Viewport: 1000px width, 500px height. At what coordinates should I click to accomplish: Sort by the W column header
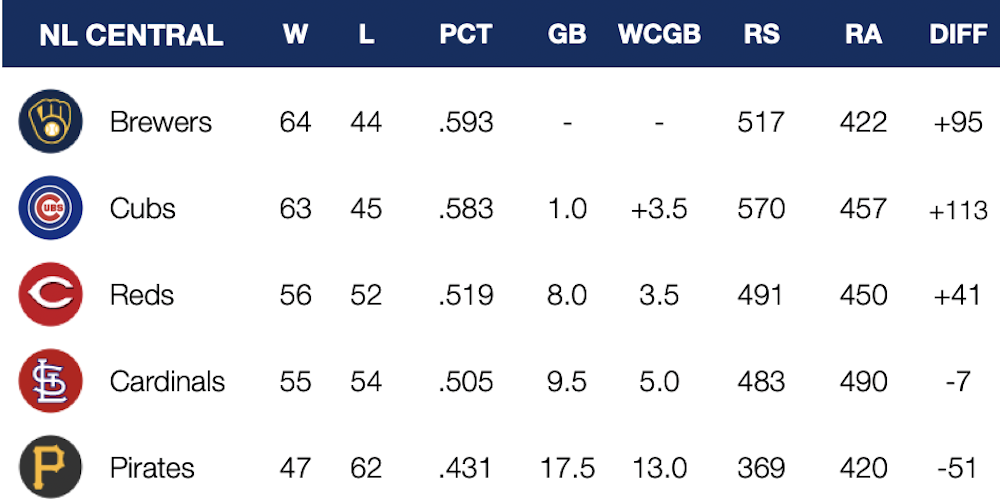pos(295,35)
